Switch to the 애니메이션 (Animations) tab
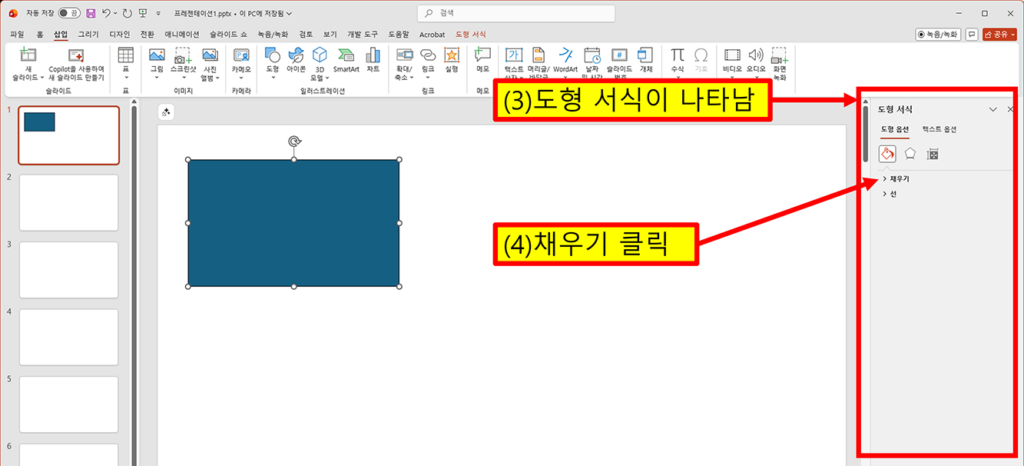The width and height of the screenshot is (1024, 466). click(182, 34)
